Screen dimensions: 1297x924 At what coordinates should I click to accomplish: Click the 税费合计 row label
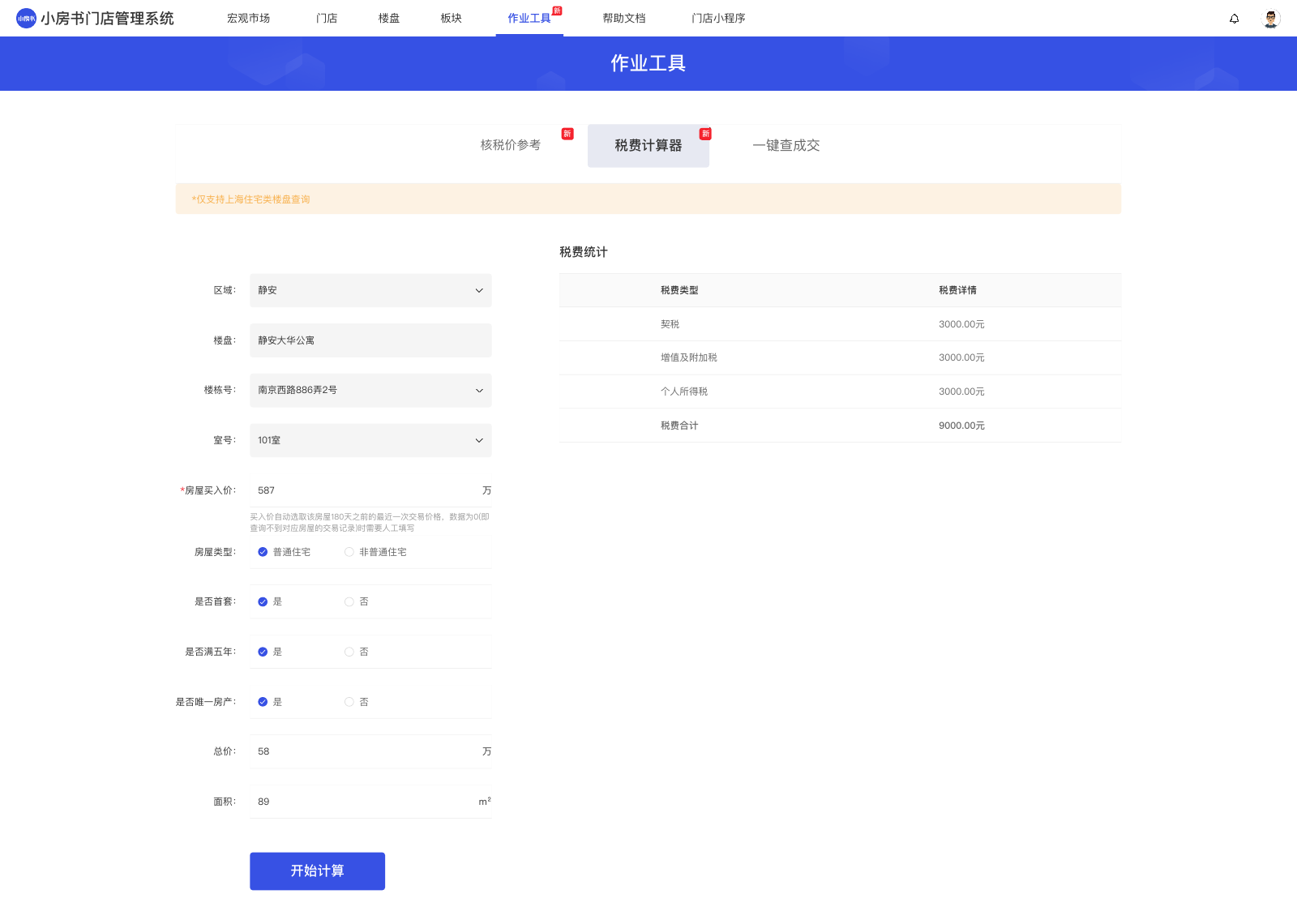679,426
